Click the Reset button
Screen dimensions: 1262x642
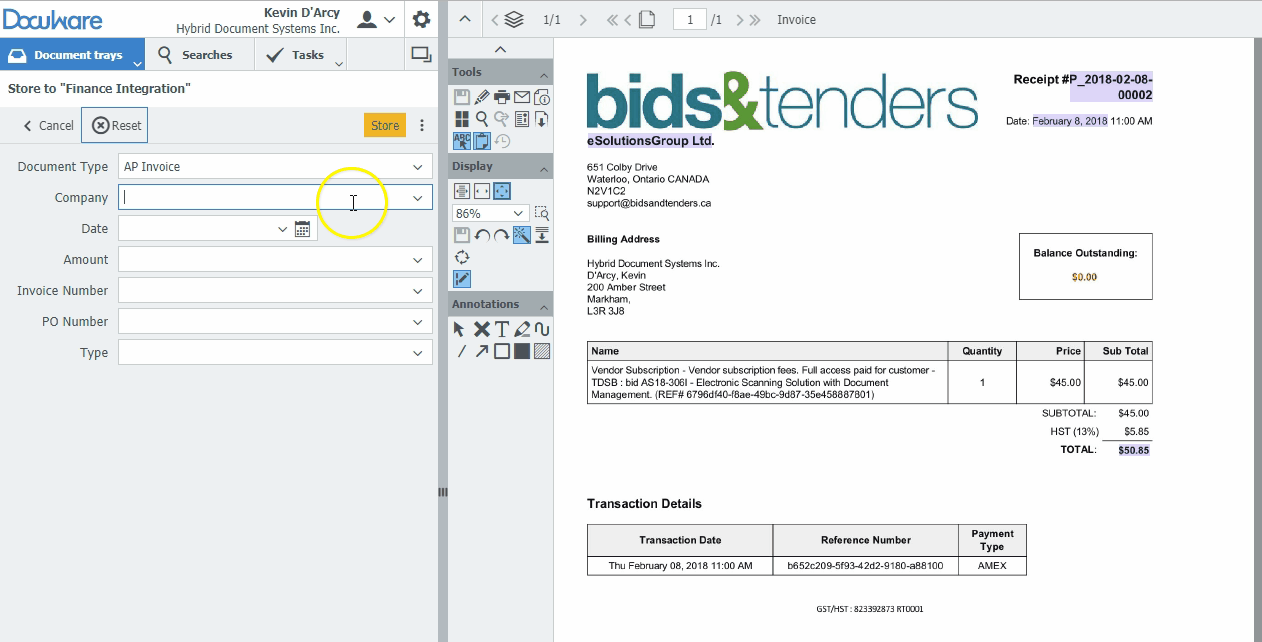click(115, 125)
